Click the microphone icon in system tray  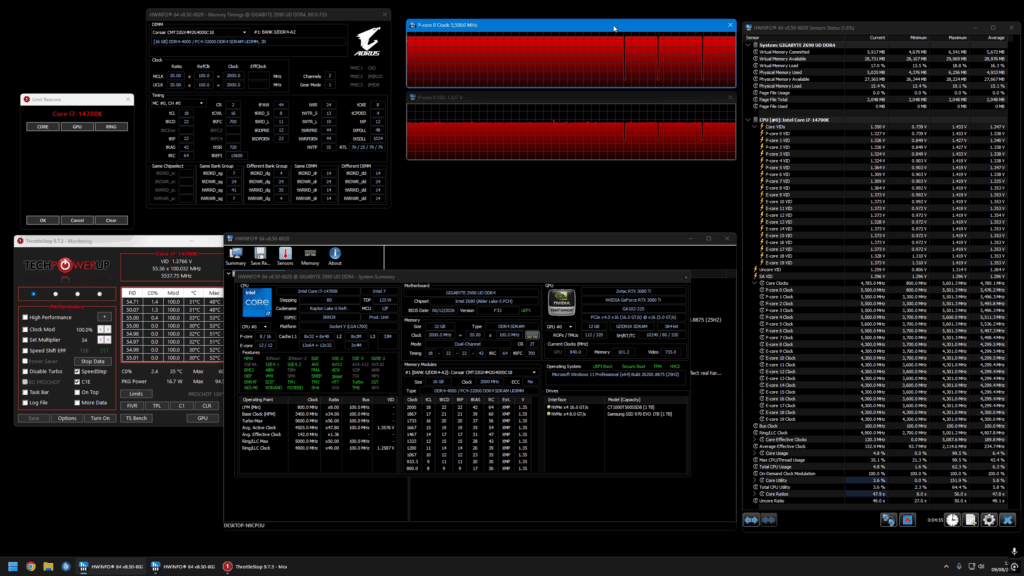click(959, 566)
